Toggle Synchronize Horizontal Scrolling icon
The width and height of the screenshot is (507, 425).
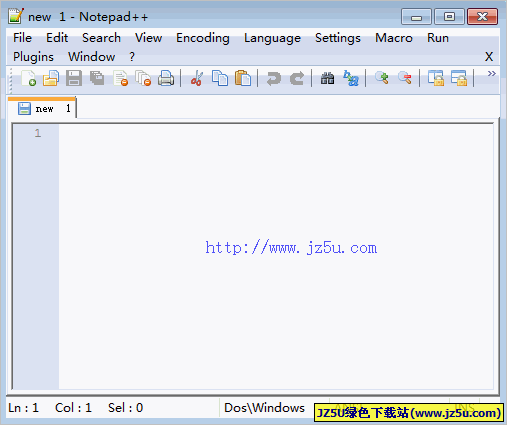click(x=459, y=78)
